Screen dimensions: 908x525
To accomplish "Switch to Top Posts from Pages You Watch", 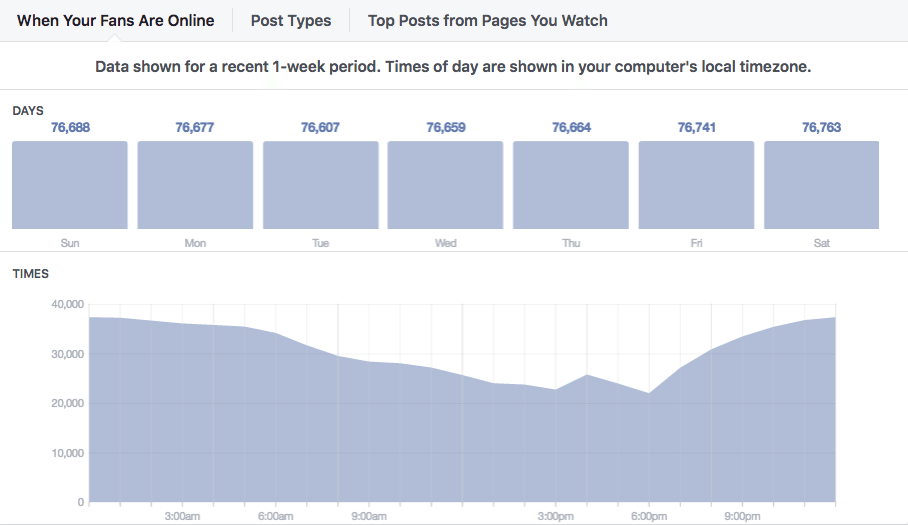I will (x=487, y=20).
